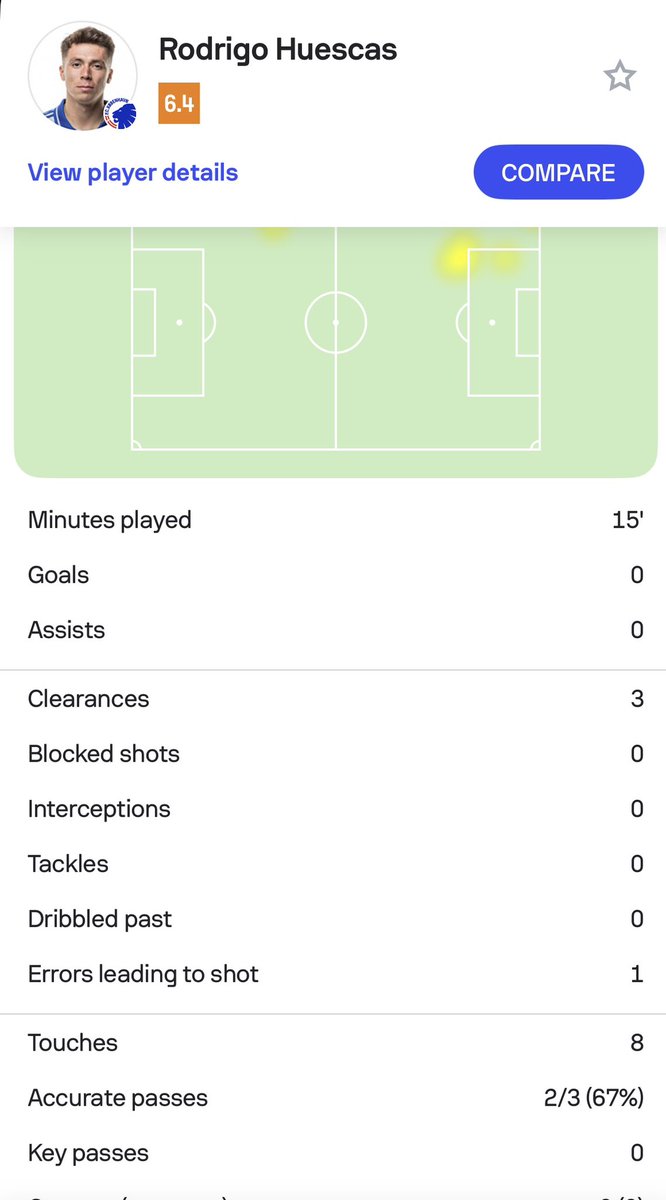The image size is (666, 1200).
Task: Select the Interceptions stat row
Action: [x=333, y=809]
